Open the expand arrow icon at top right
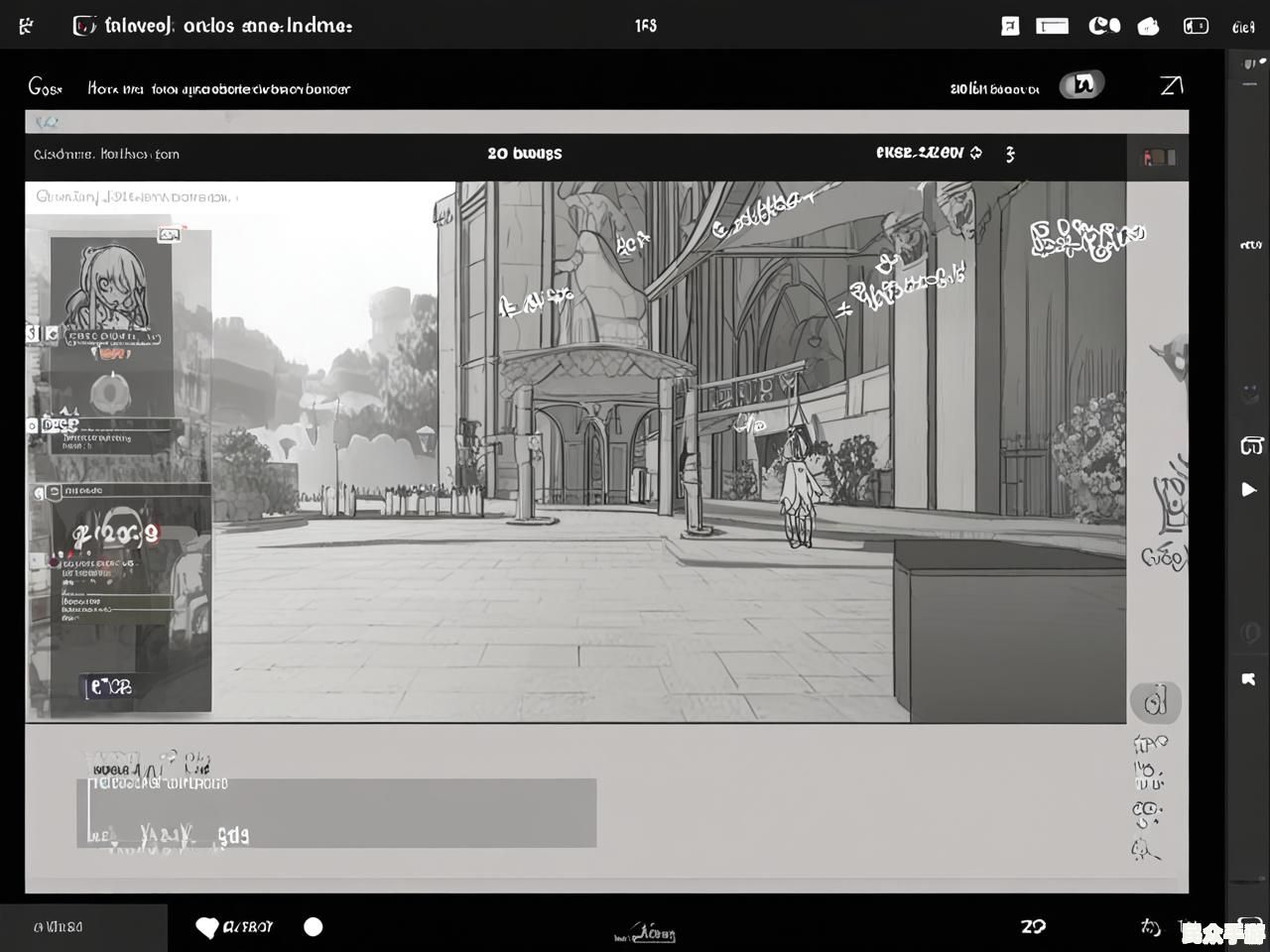This screenshot has height=952, width=1270. tap(1171, 86)
